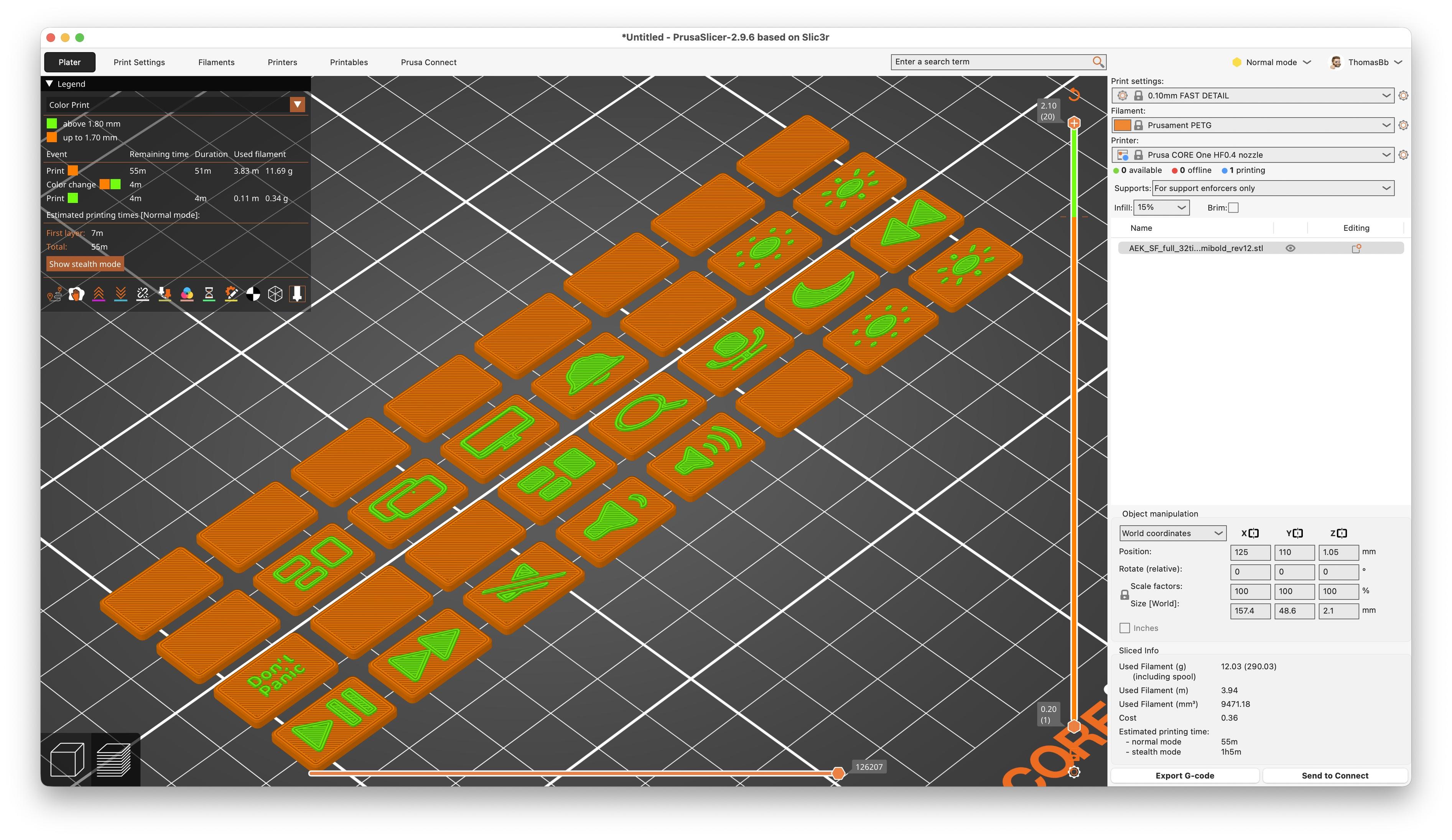The height and width of the screenshot is (840, 1452).
Task: Open the Printers tab
Action: coord(282,62)
